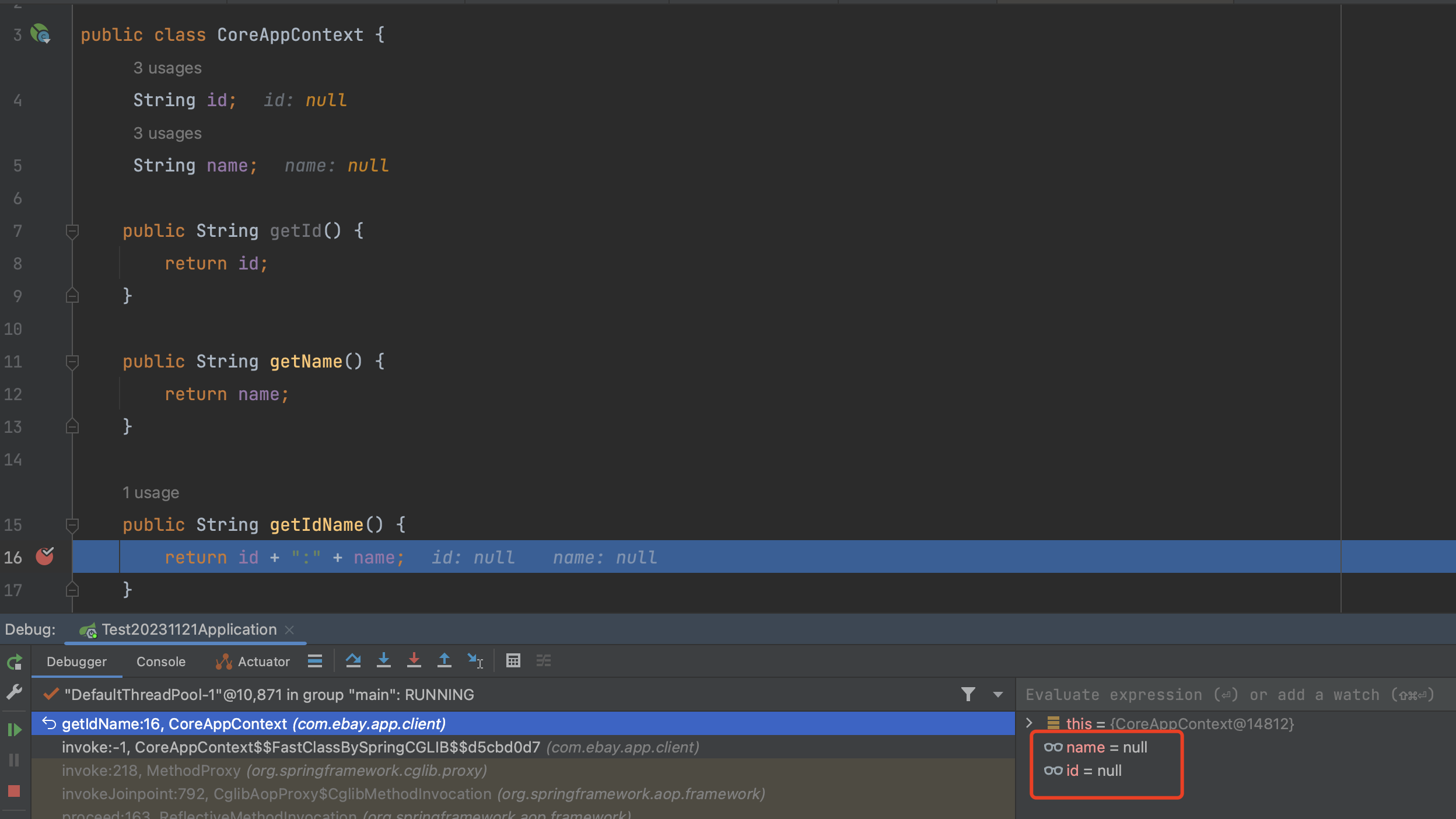Open the Evaluate Expression calculator icon
Viewport: 1456px width, 819px height.
pos(513,660)
